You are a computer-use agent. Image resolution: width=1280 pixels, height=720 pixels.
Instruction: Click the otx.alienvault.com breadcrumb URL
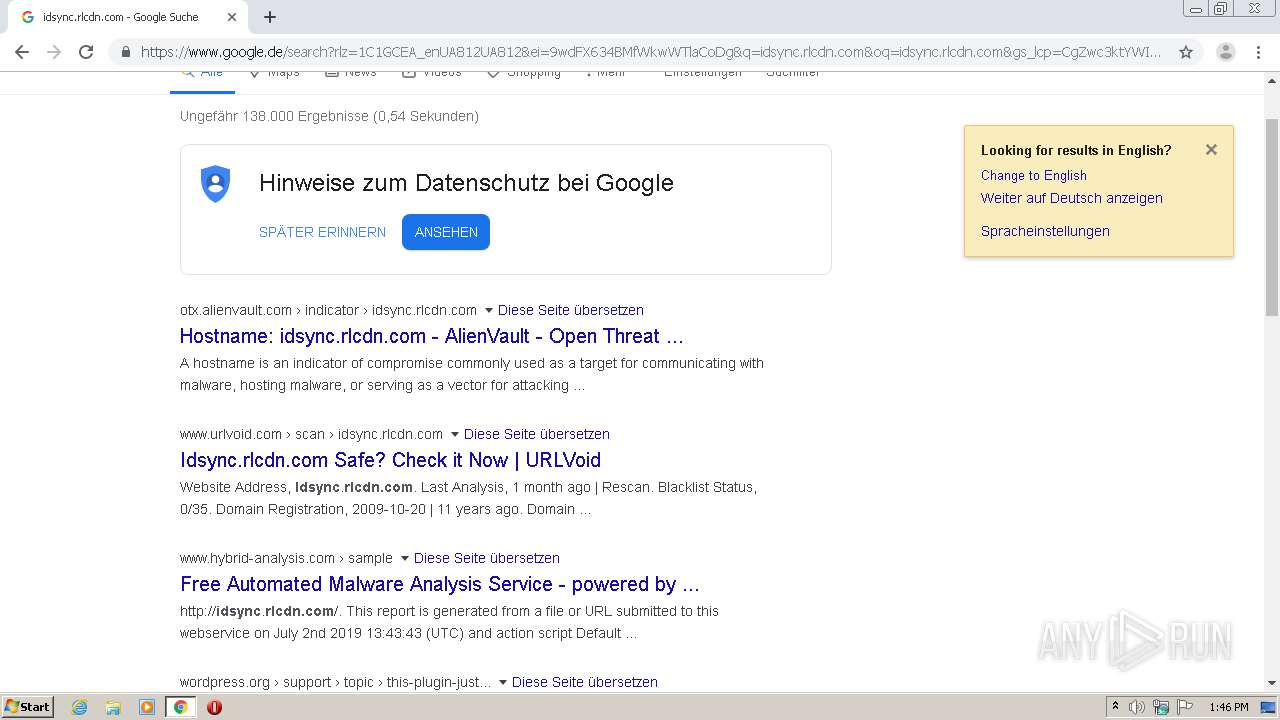click(x=328, y=310)
